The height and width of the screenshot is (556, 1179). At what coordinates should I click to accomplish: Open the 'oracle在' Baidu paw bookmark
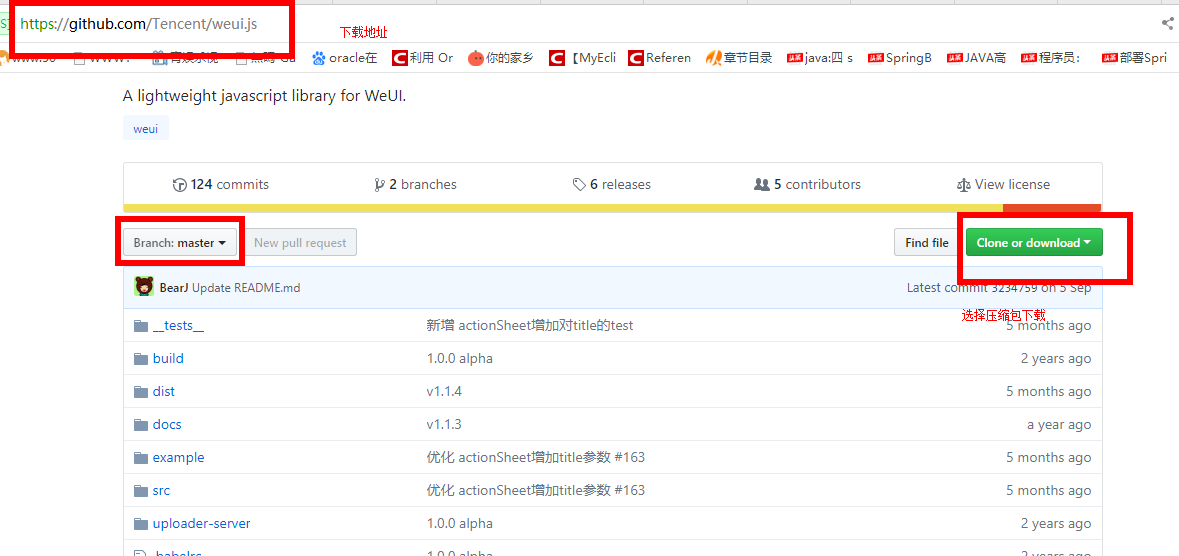(x=344, y=57)
